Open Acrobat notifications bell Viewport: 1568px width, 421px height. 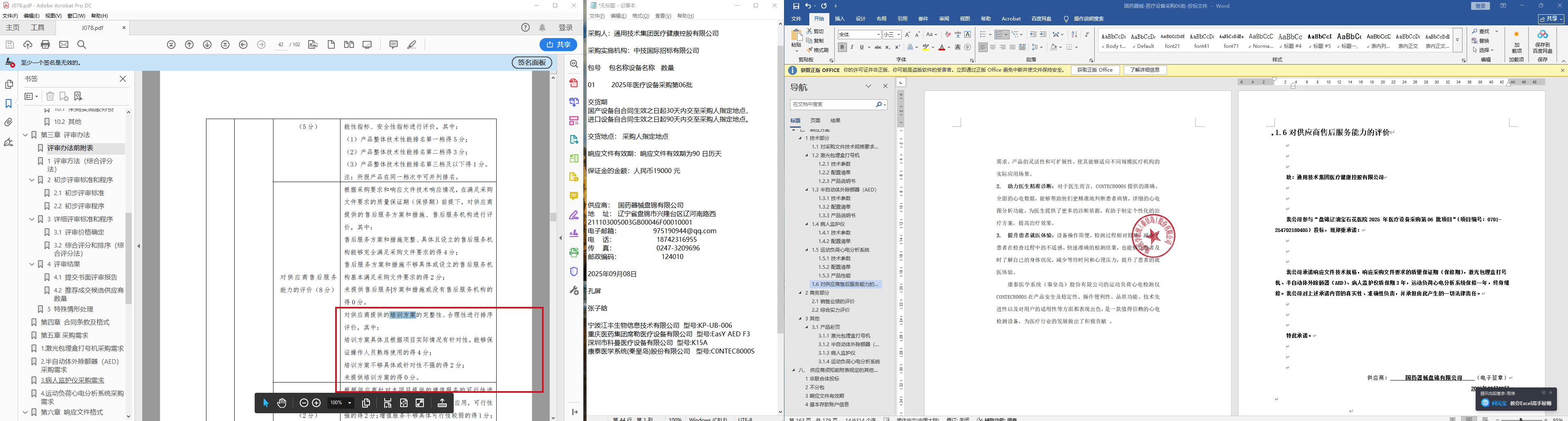point(542,27)
